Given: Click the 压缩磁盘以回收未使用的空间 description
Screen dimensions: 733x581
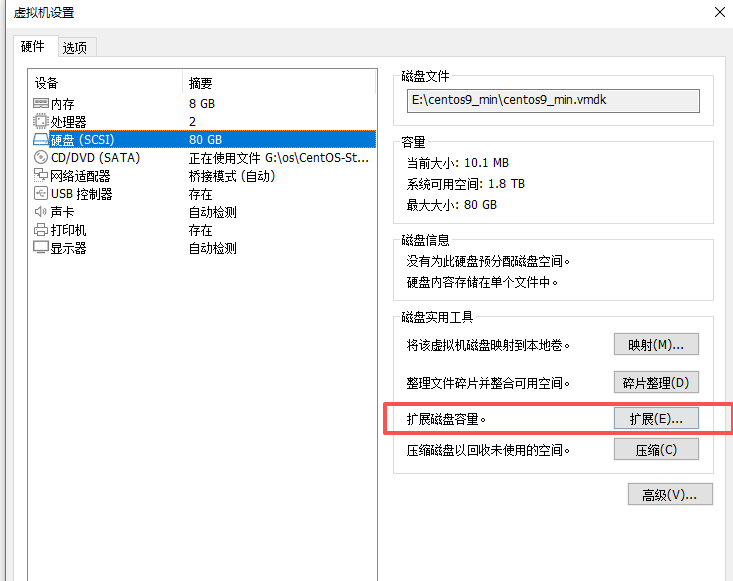Looking at the screenshot, I should 489,450.
